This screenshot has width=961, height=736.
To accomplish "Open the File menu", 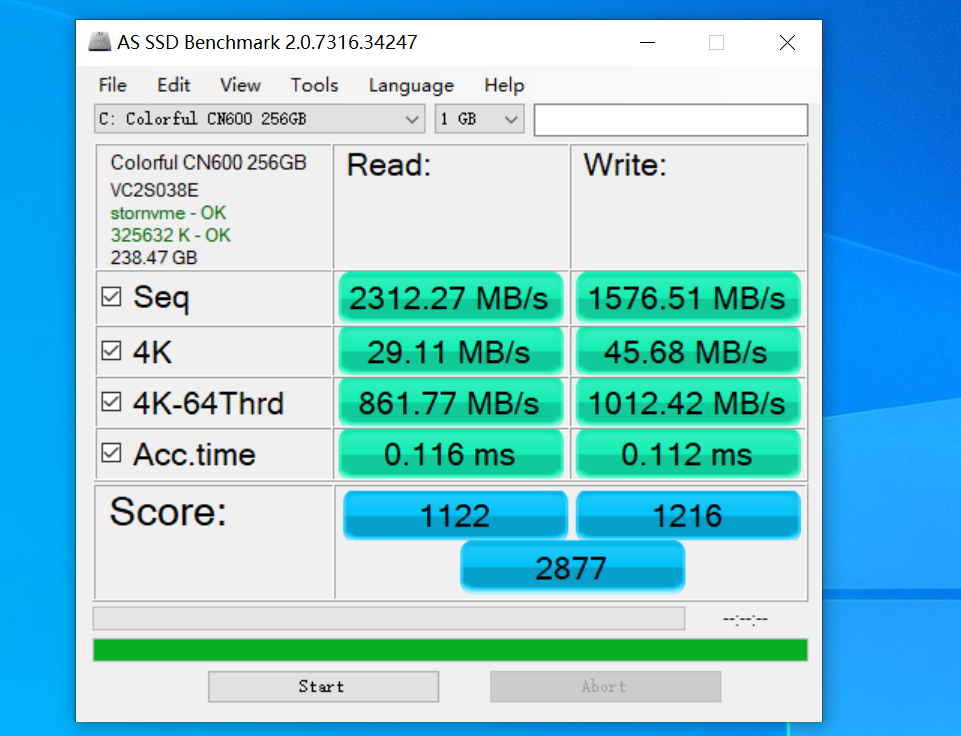I will coord(113,85).
